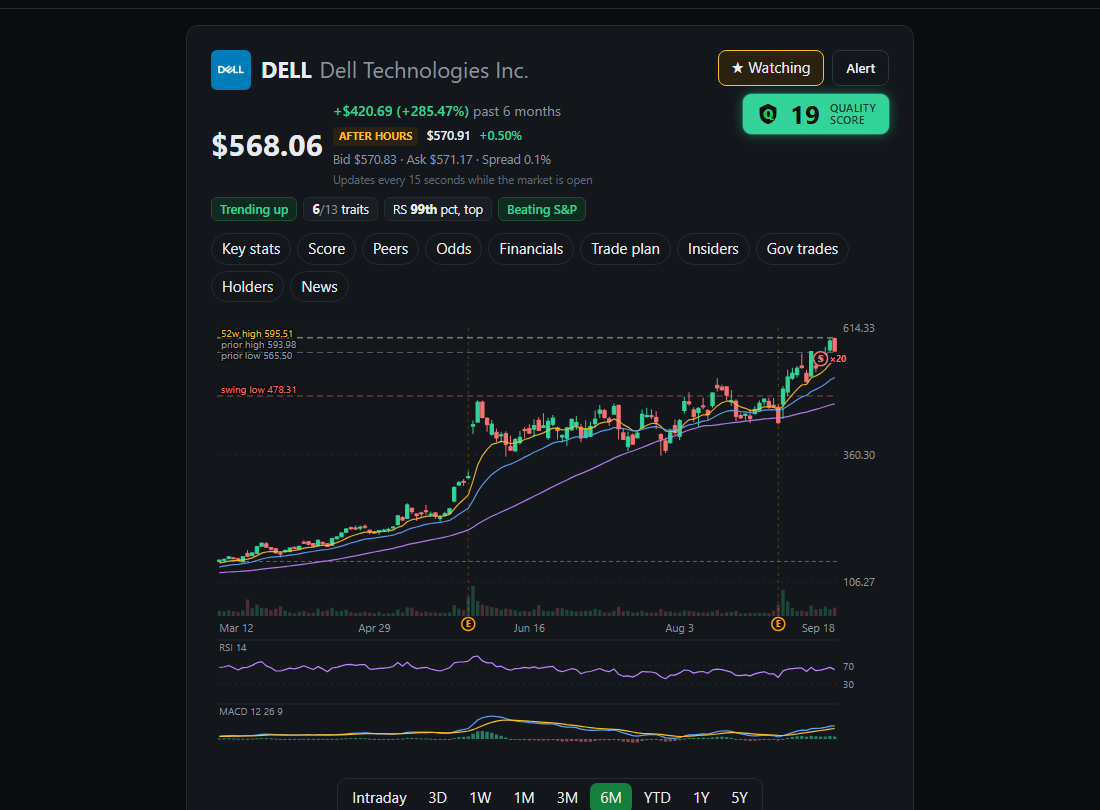
Task: Click the Aug 3 date label
Action: pos(679,628)
